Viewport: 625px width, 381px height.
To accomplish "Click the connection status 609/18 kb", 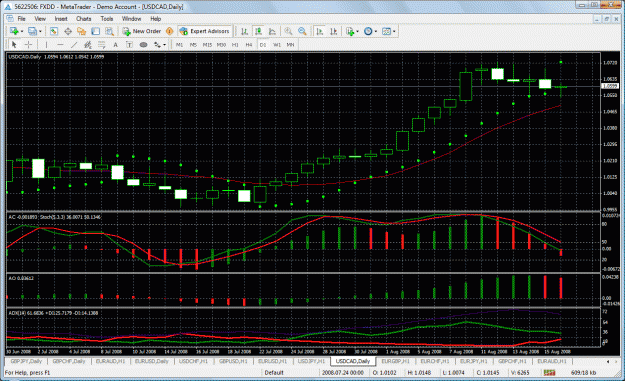I will pos(584,373).
